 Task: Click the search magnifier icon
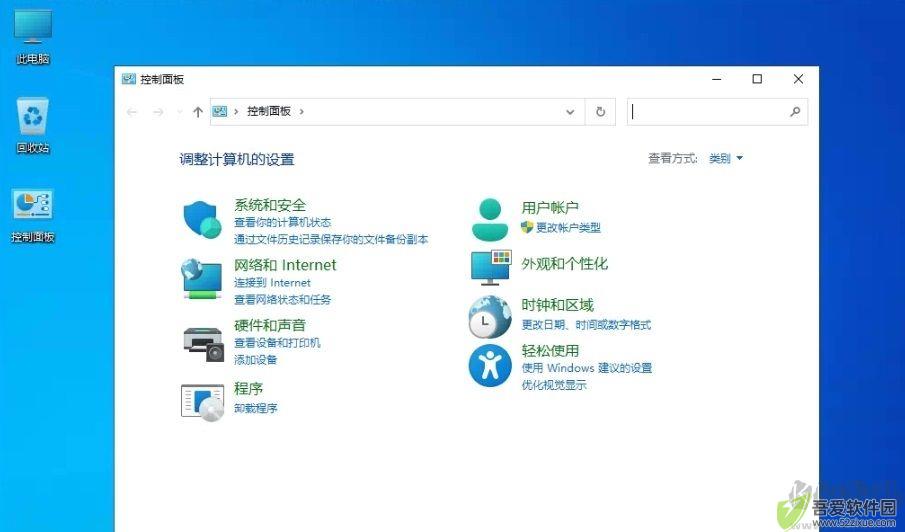[795, 112]
